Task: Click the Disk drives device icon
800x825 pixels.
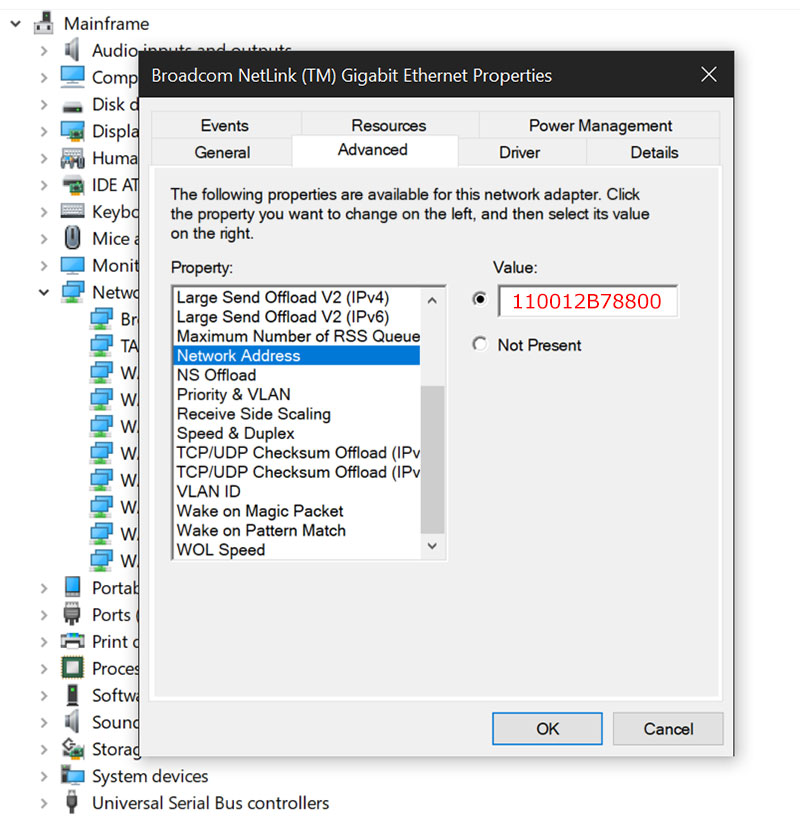Action: pyautogui.click(x=72, y=104)
